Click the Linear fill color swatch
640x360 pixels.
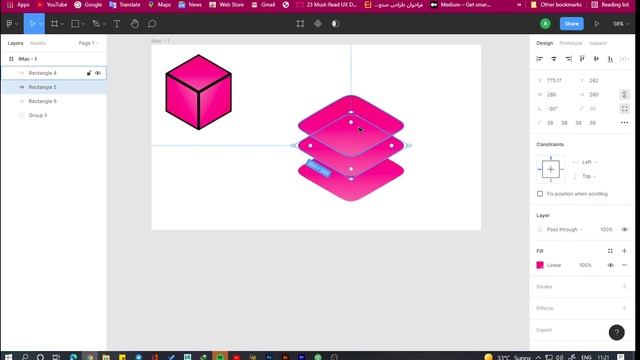pyautogui.click(x=540, y=265)
